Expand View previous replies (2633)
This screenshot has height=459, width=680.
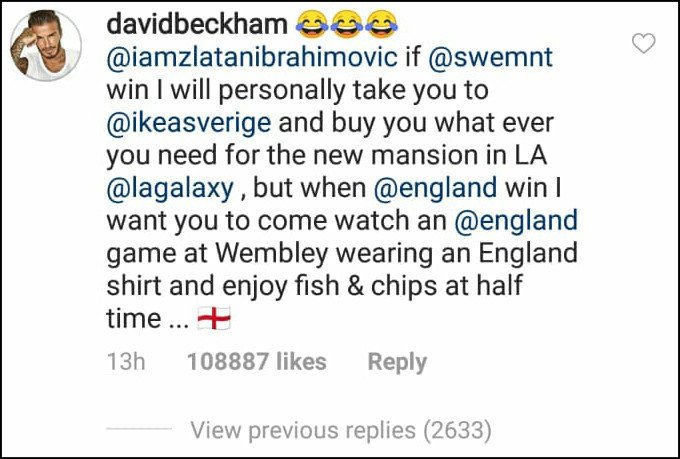tap(341, 430)
